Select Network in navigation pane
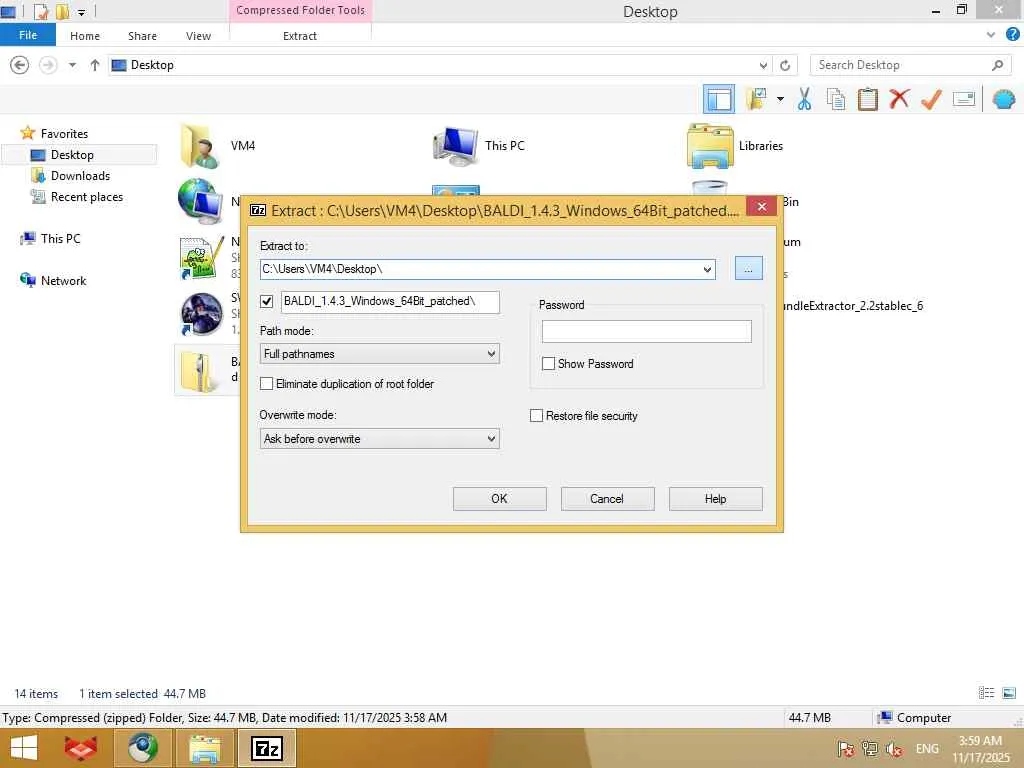1024x768 pixels. 63,280
